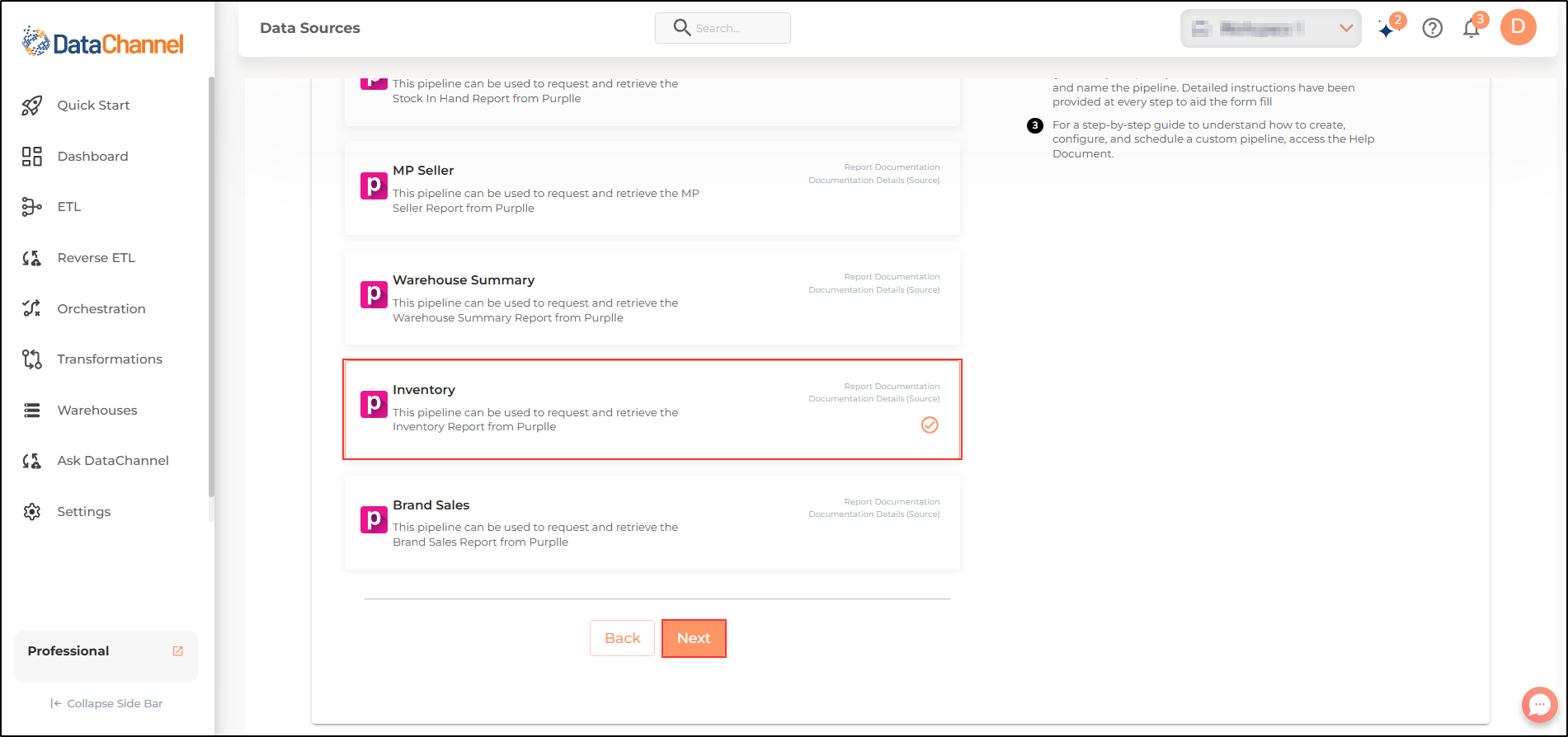Viewport: 1568px width, 737px height.
Task: Open the chat support bubble
Action: click(x=1540, y=705)
